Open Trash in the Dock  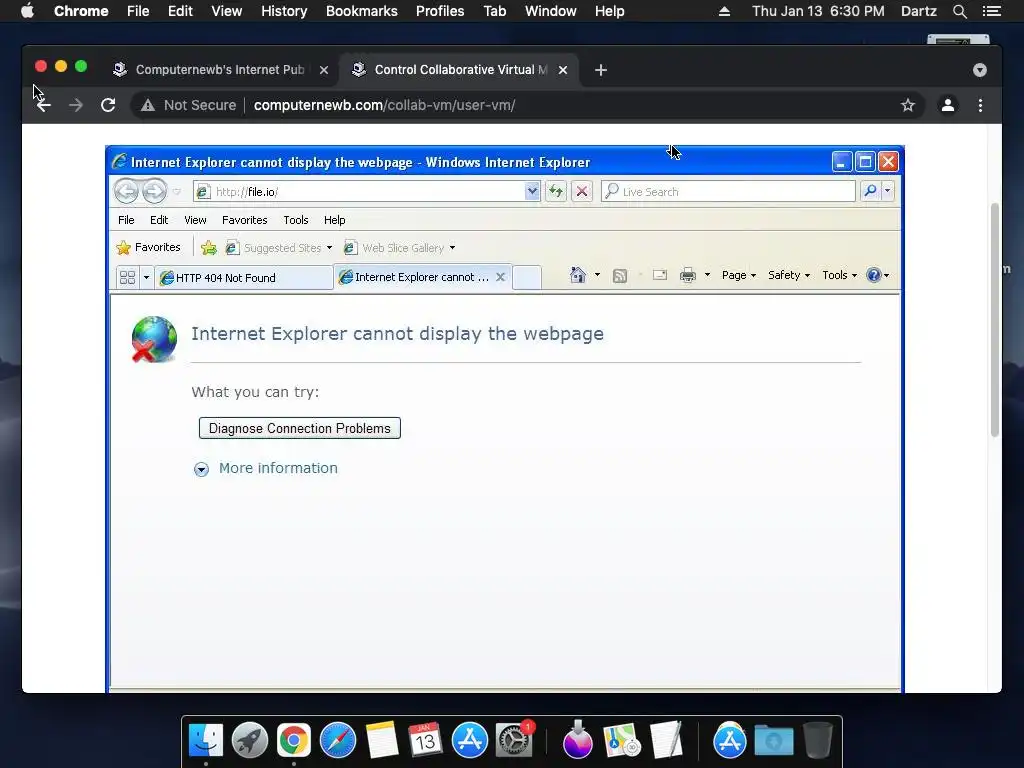click(x=818, y=740)
